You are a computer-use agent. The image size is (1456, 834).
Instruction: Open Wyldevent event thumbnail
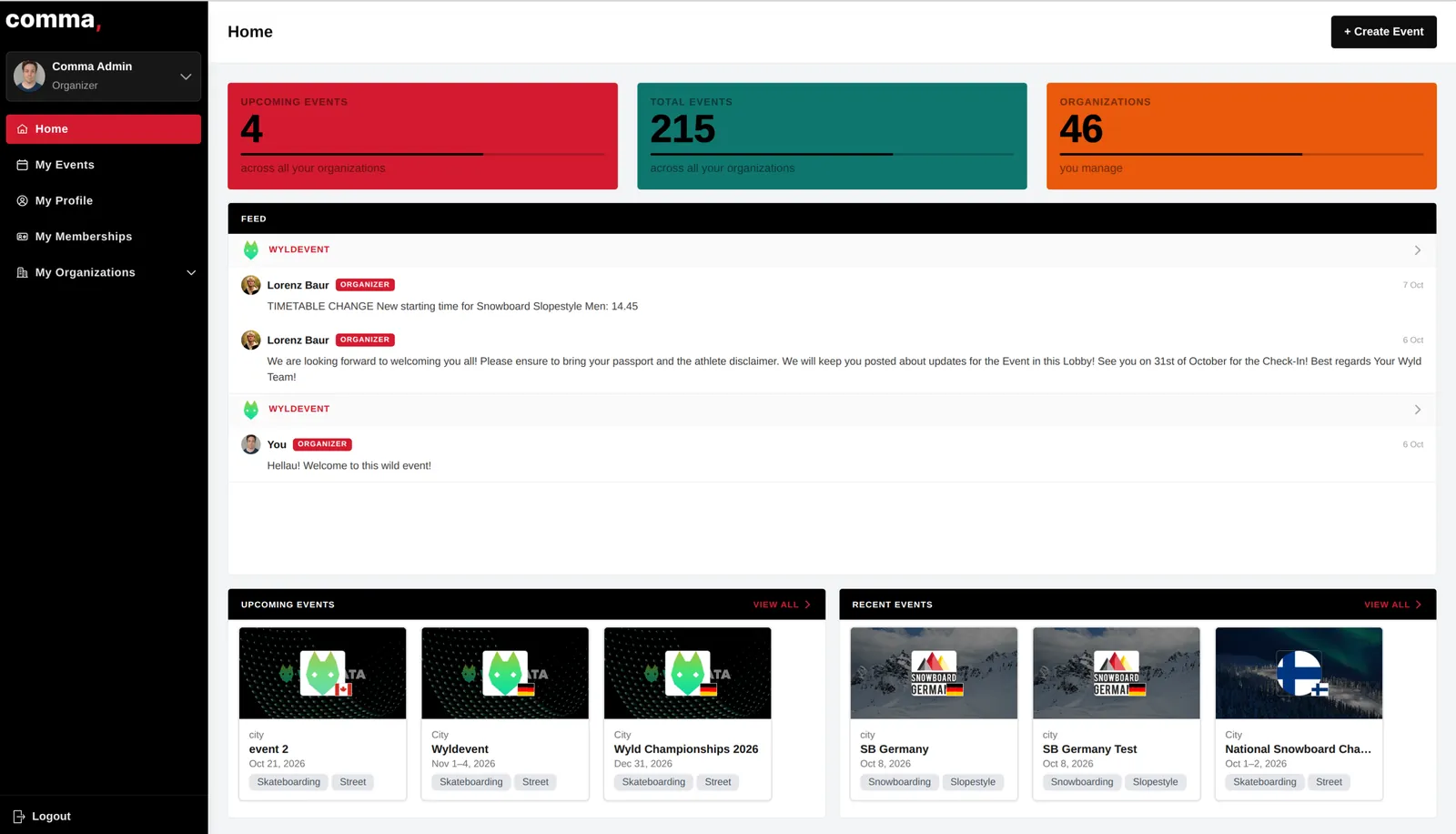[x=505, y=673]
